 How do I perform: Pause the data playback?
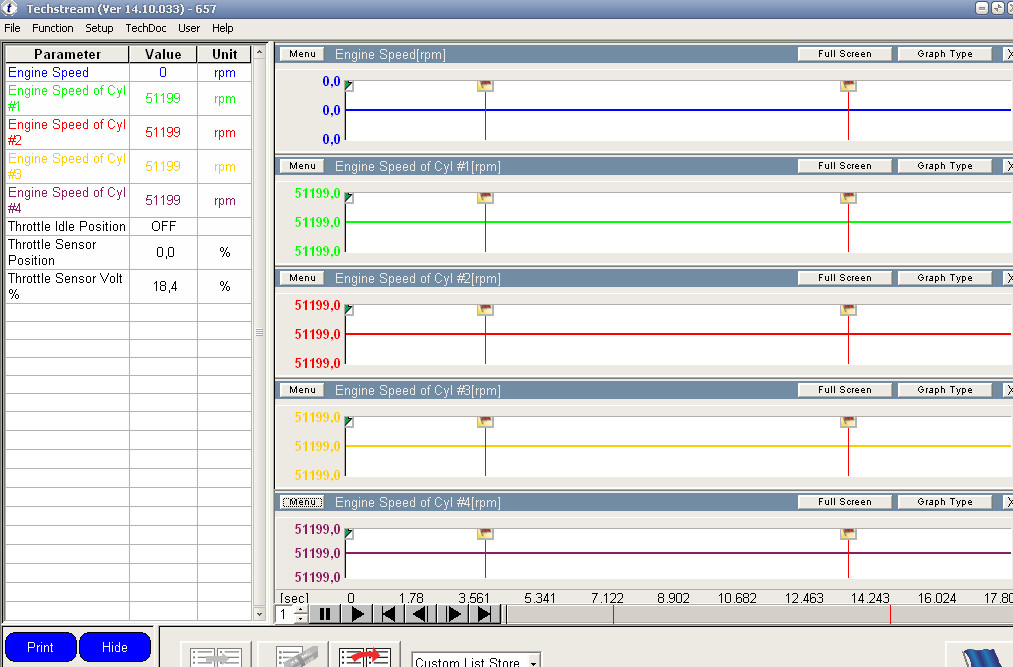pos(325,614)
